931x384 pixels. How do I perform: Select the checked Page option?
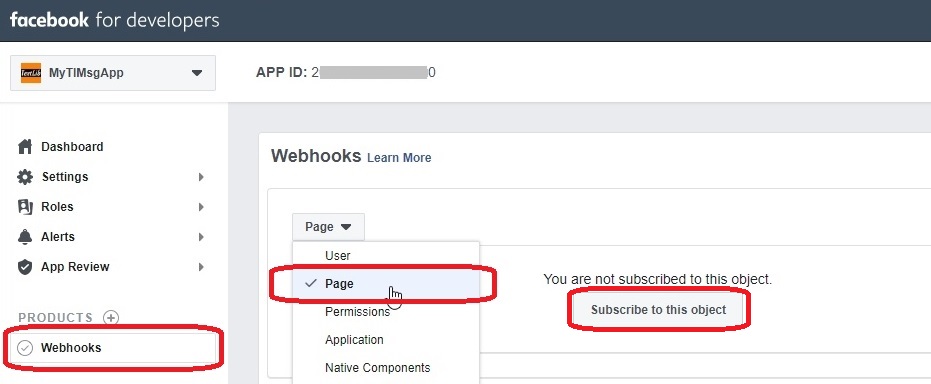click(x=386, y=284)
